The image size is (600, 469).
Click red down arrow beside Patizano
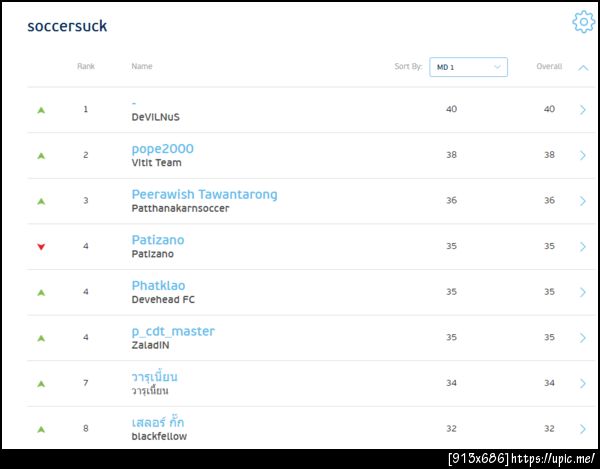click(41, 247)
